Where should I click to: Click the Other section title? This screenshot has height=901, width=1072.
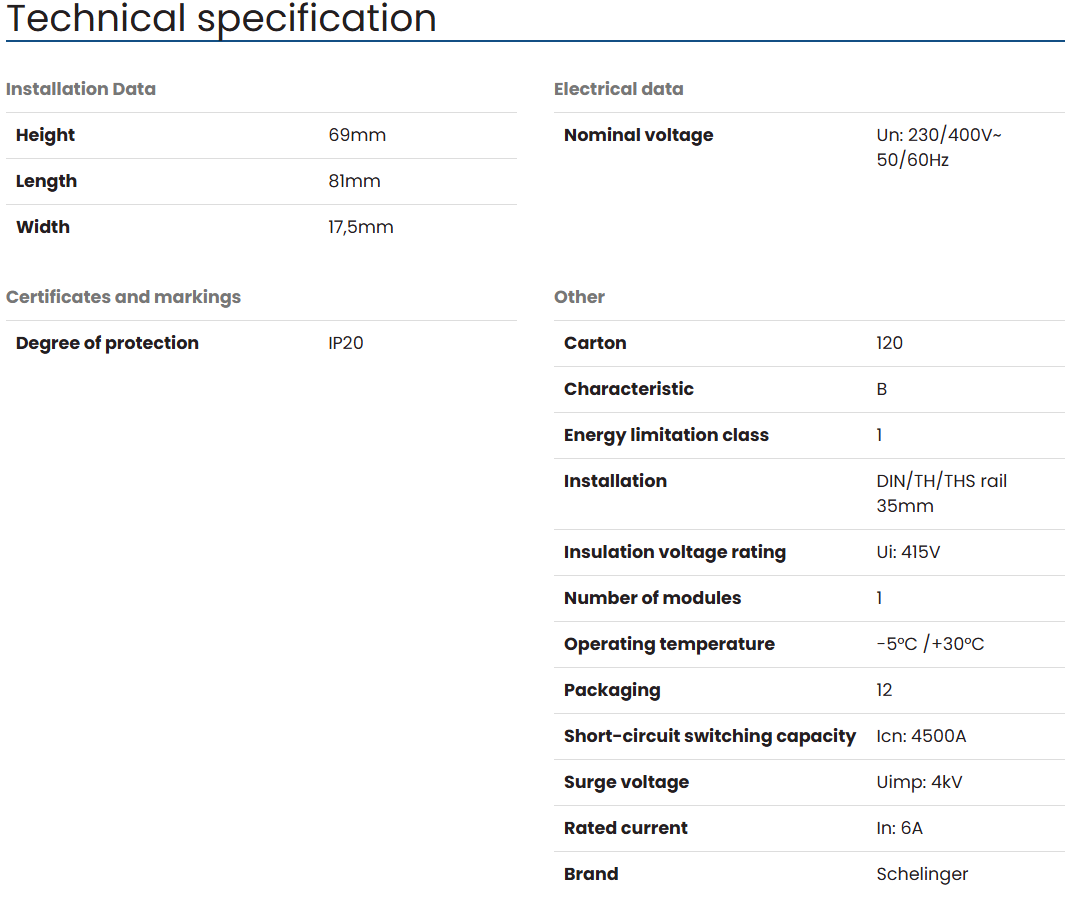(579, 297)
